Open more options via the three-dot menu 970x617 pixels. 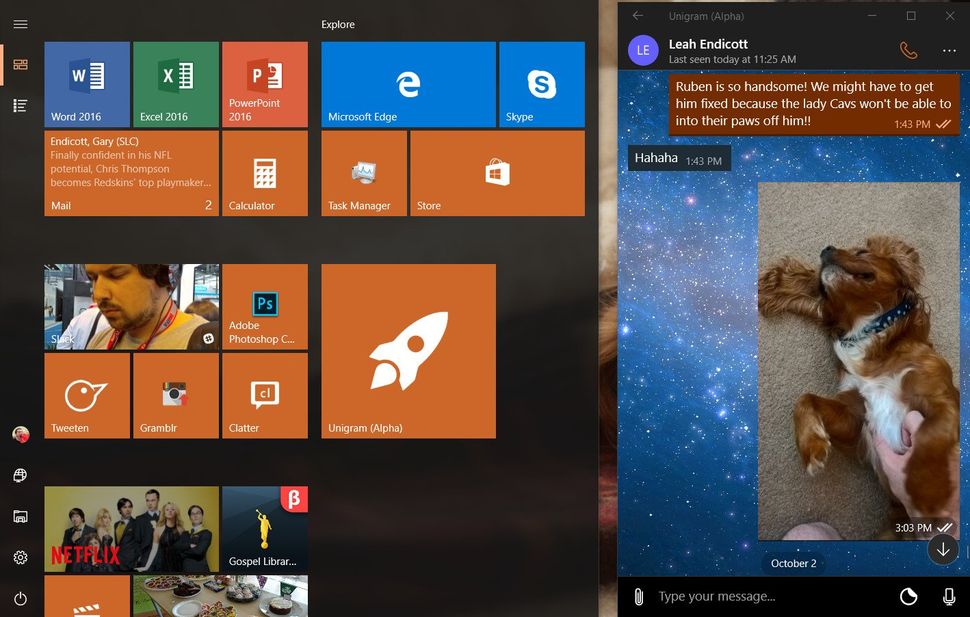click(x=949, y=50)
